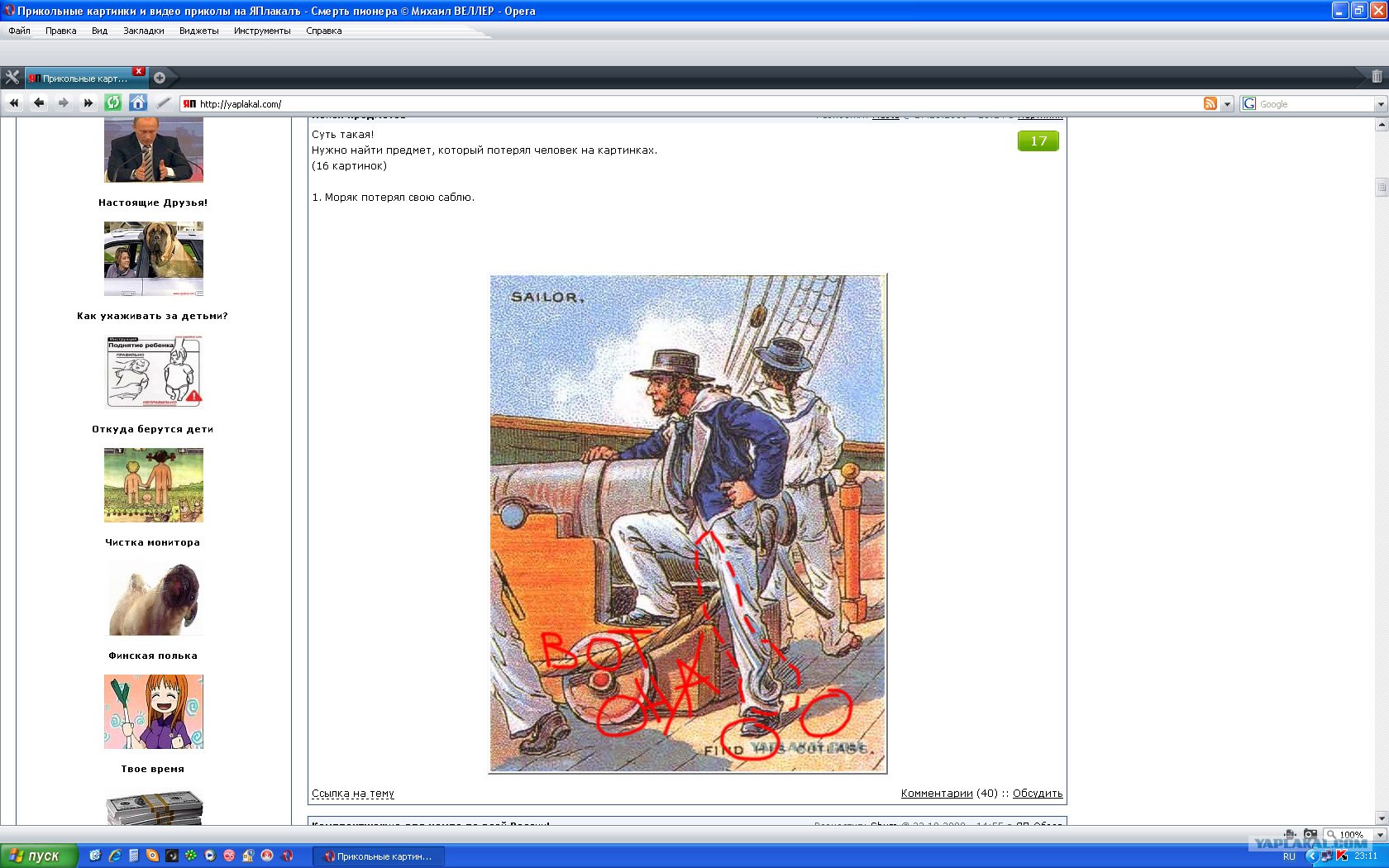Go forward one page
Screen dimensions: 1389x868
tap(64, 103)
